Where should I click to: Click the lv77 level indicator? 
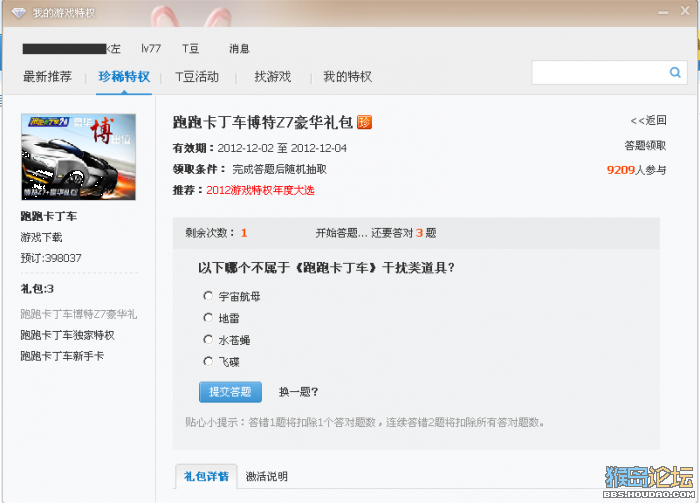click(x=151, y=49)
